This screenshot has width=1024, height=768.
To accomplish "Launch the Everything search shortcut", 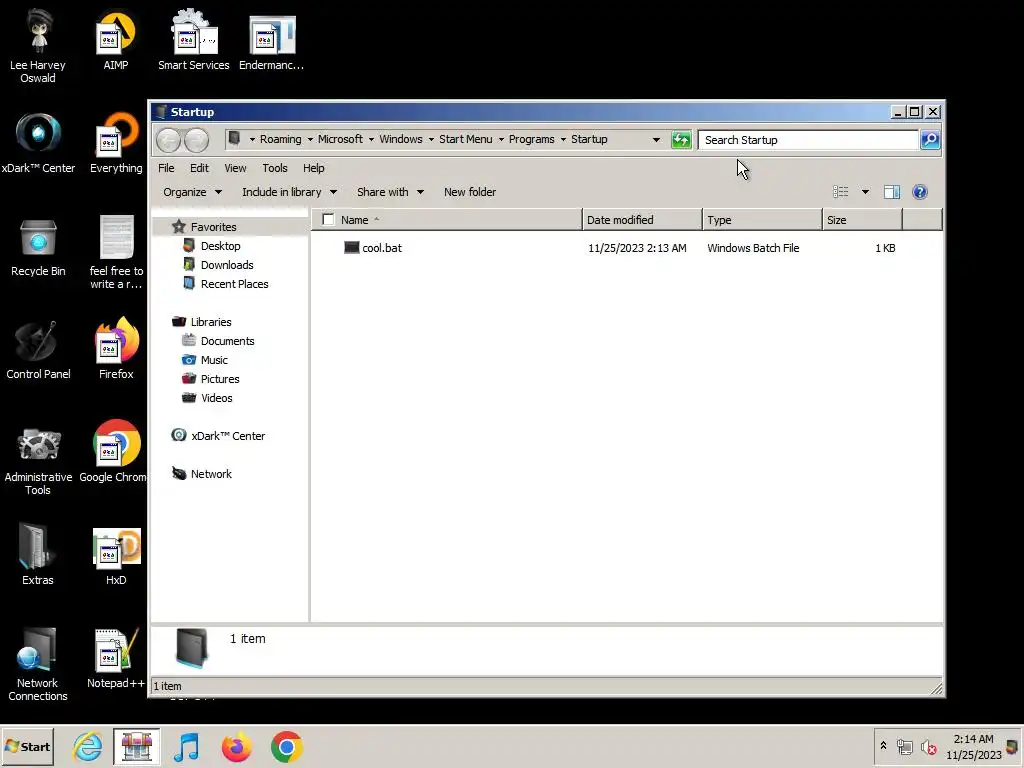I will [x=116, y=144].
